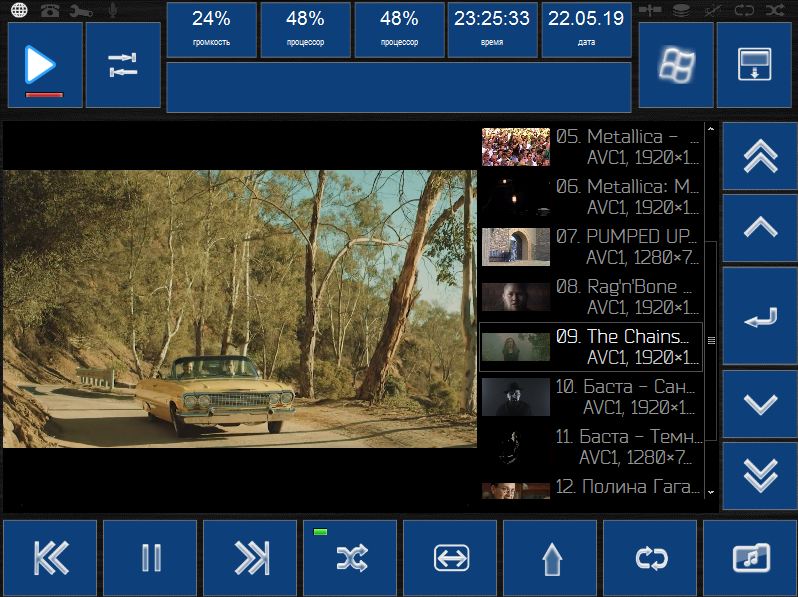The height and width of the screenshot is (597, 798).
Task: Click the 23:25:33 время tile
Action: tap(492, 30)
